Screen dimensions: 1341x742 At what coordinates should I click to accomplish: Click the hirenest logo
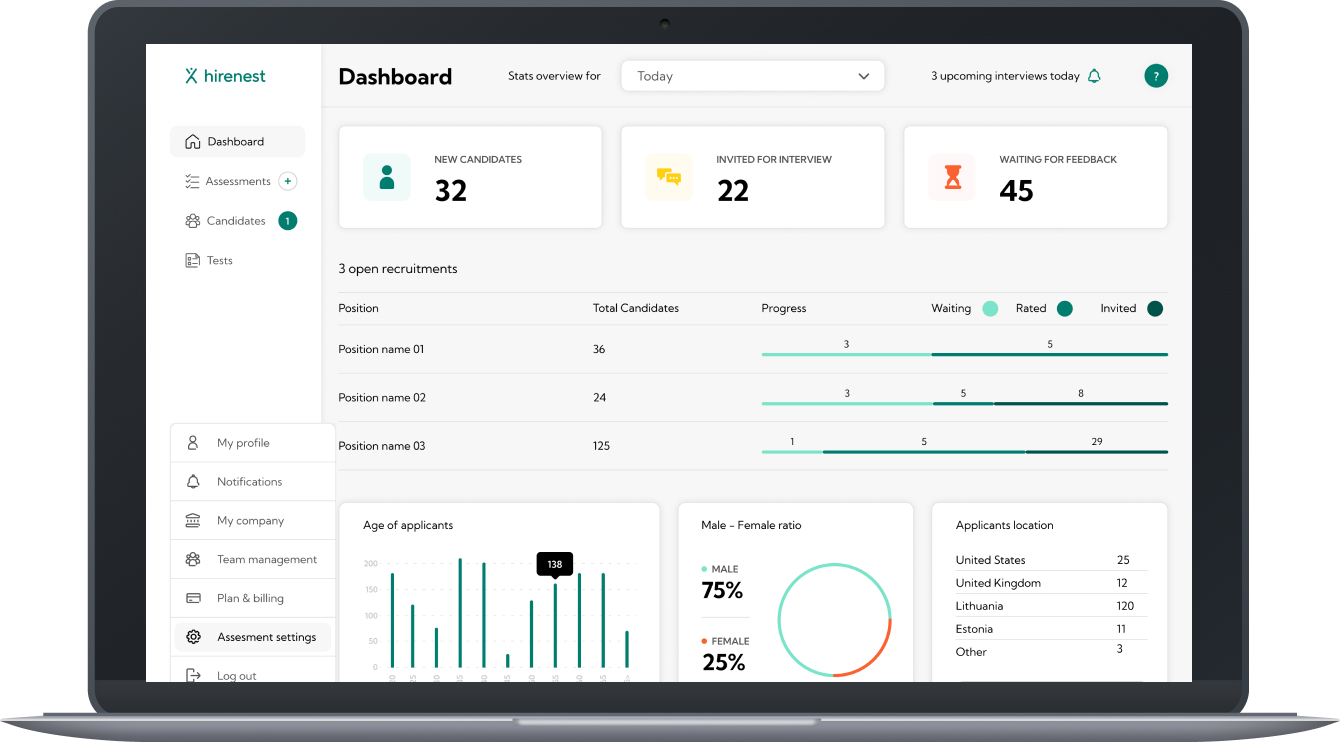[x=225, y=76]
